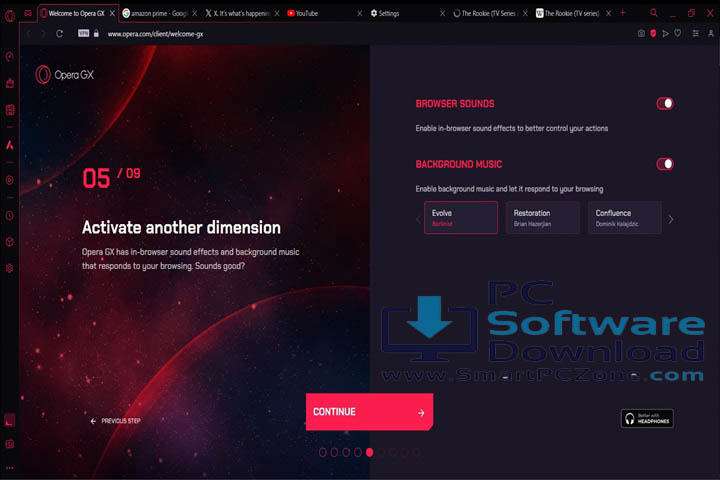Click the red sidebar icon near the bottom
Viewport: 720px width, 480px height.
tap(10, 420)
